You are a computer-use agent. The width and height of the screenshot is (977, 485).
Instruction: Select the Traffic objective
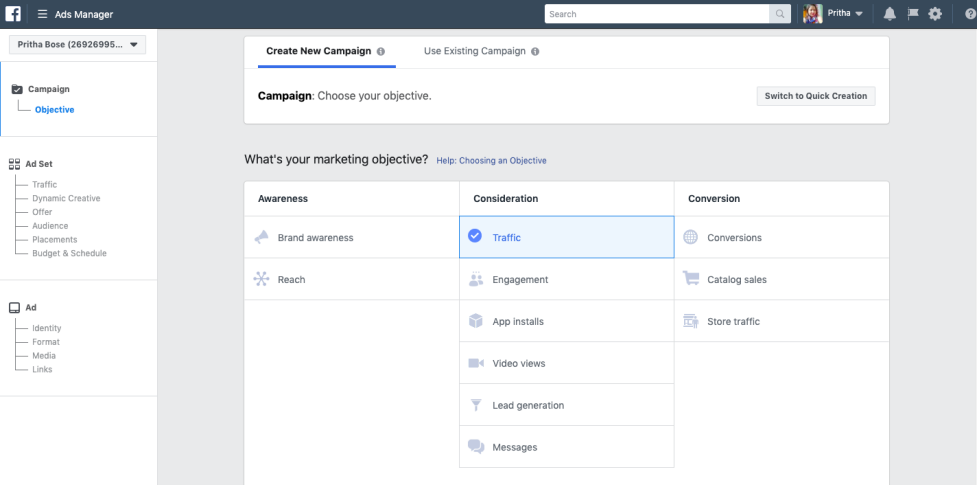click(566, 238)
